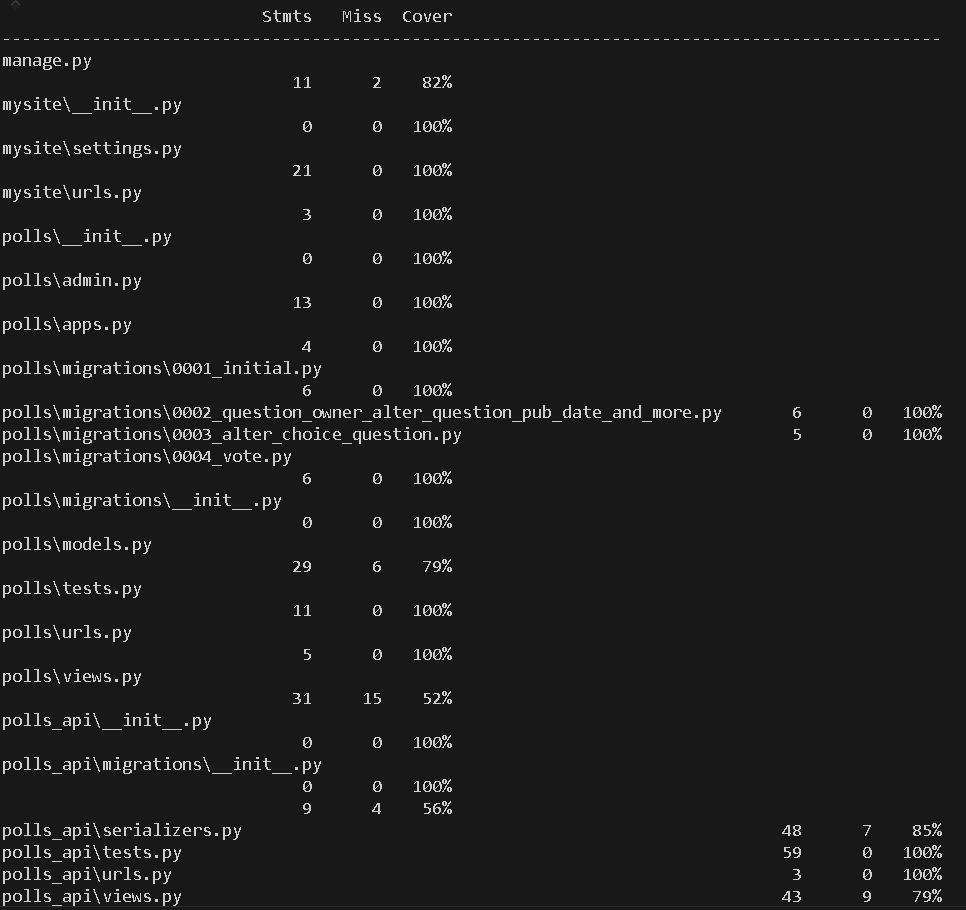Select the 21 statements value for mysite\settings.py
The image size is (966, 910).
302,171
